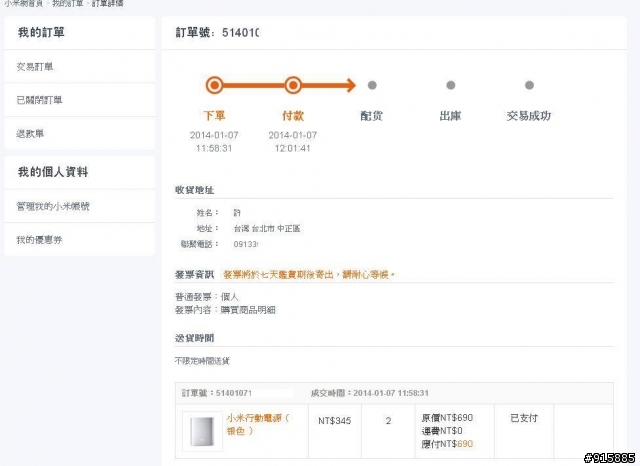Go to 我的訂單 in the breadcrumb
This screenshot has height=466, width=640.
pyautogui.click(x=68, y=3)
